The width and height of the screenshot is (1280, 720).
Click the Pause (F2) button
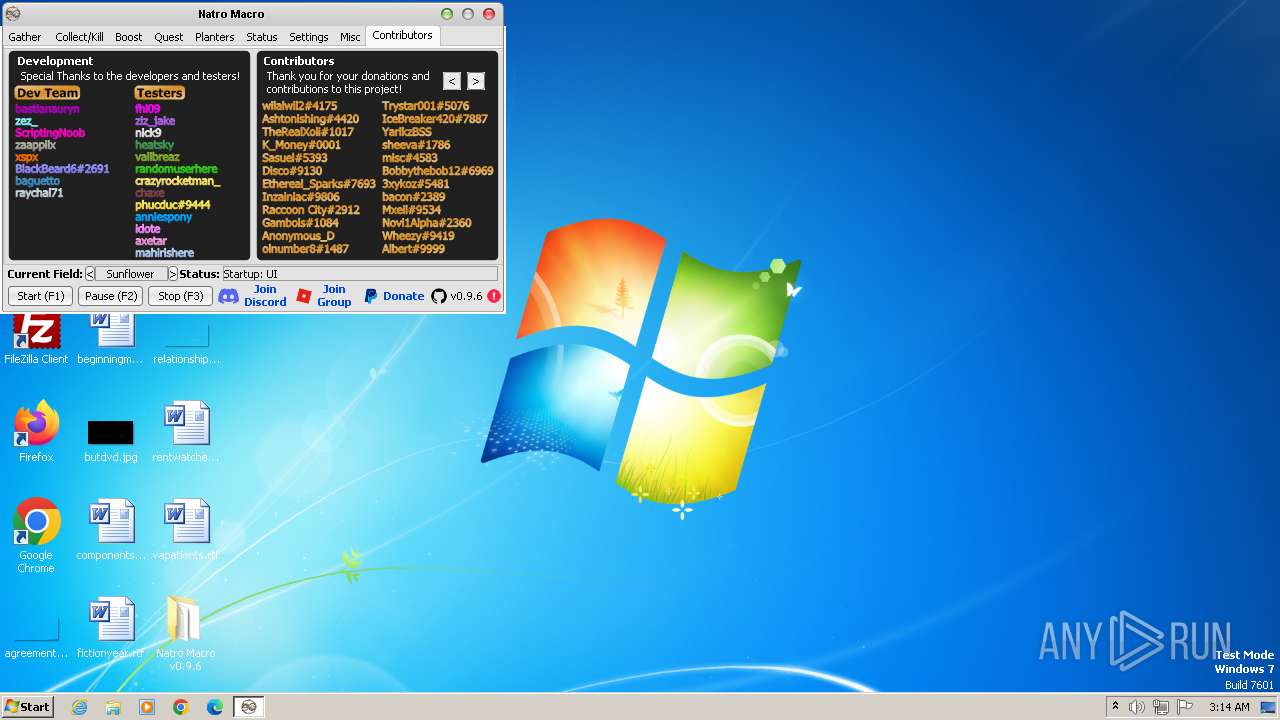(111, 296)
